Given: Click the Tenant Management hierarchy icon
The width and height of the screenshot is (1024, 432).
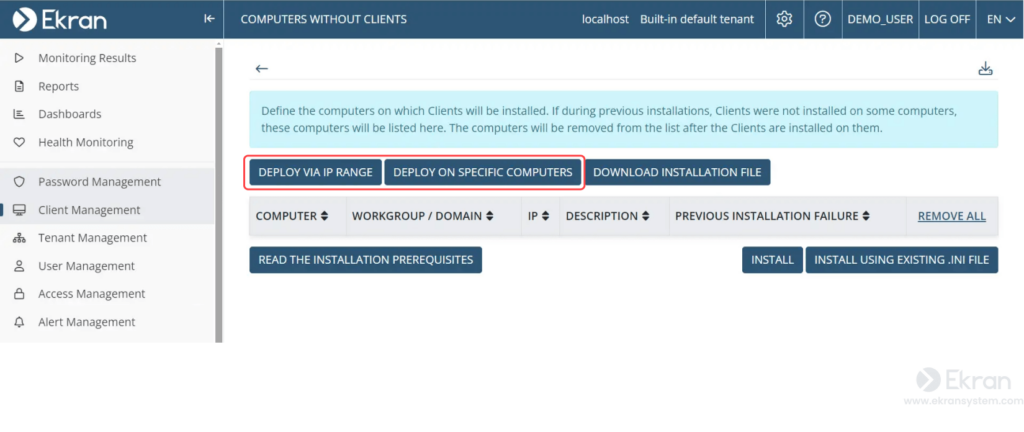Looking at the screenshot, I should coord(19,238).
